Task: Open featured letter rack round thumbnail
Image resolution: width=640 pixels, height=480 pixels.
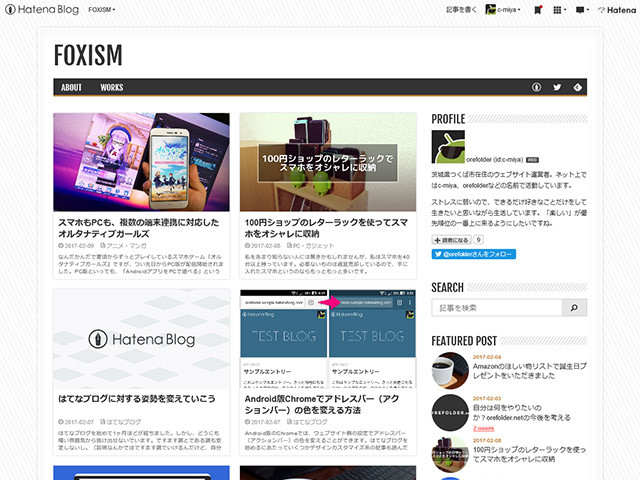Action: 450,454
